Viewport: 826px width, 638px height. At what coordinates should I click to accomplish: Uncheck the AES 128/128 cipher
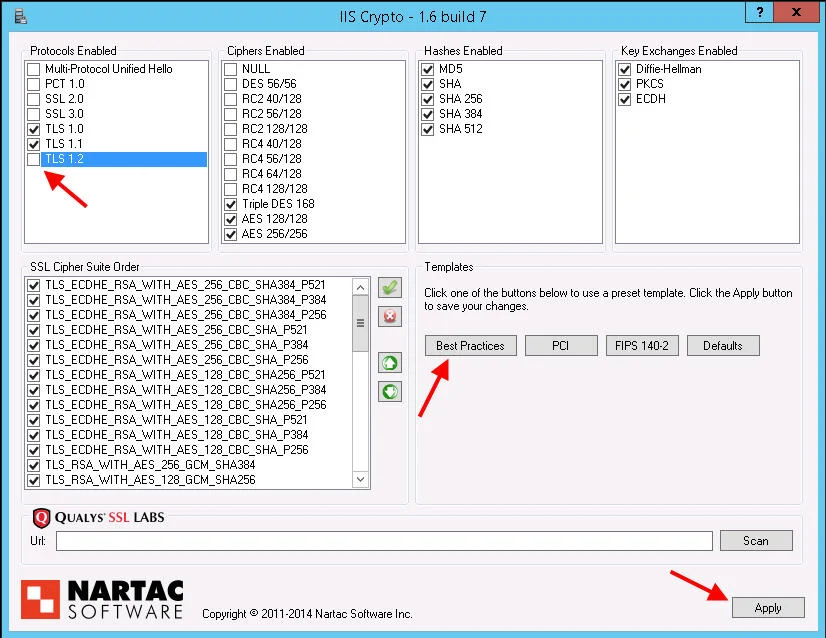click(x=231, y=219)
